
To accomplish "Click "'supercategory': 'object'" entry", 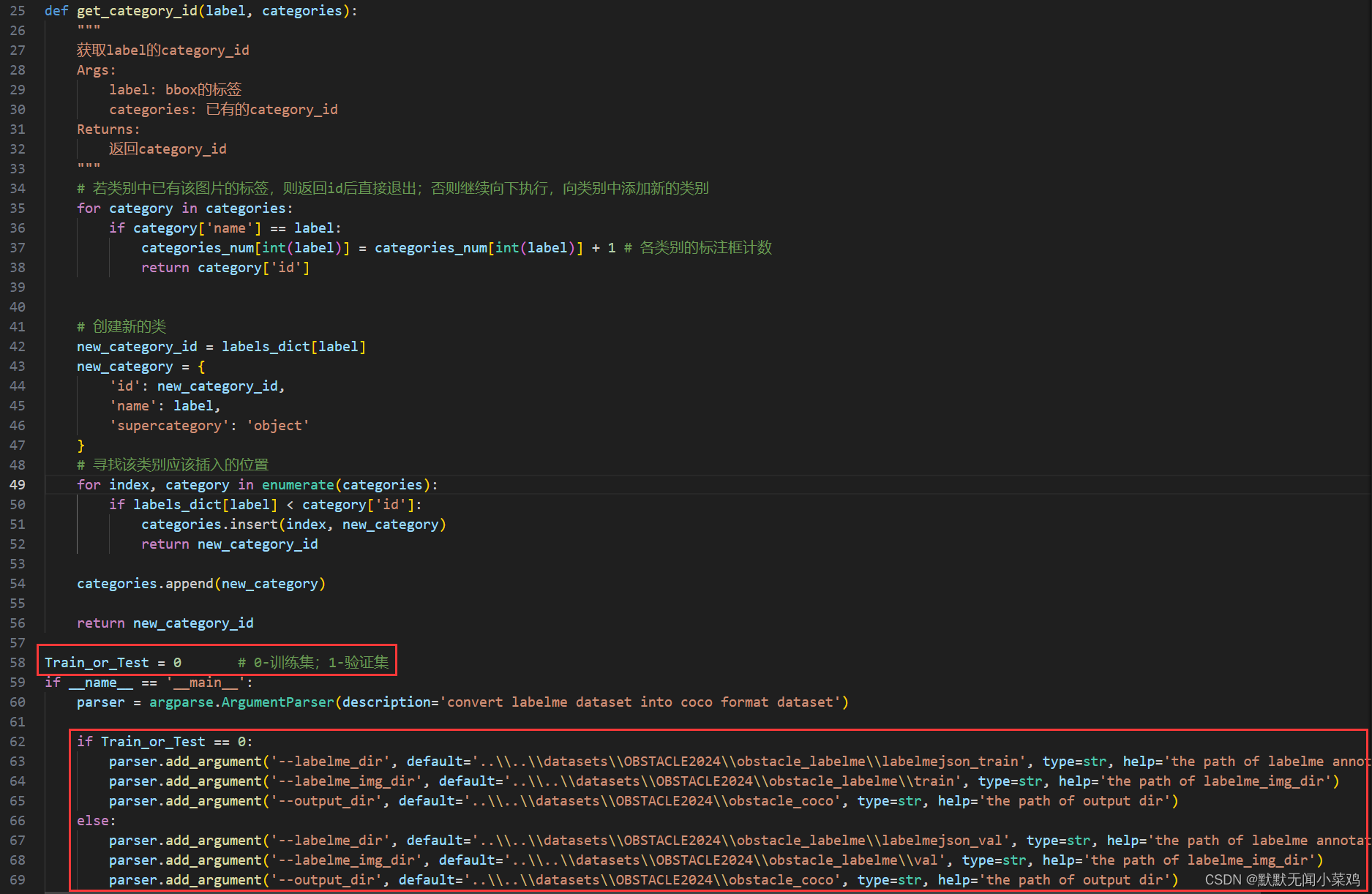I will pyautogui.click(x=209, y=426).
